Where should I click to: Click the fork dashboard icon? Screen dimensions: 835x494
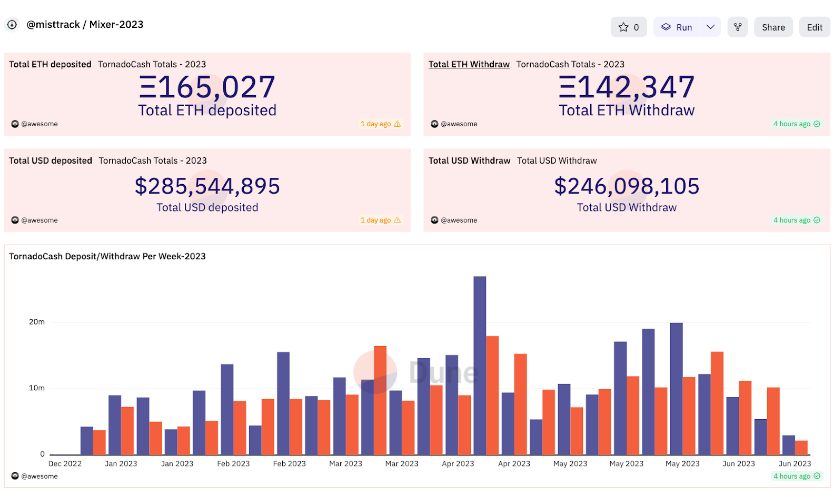(x=738, y=27)
